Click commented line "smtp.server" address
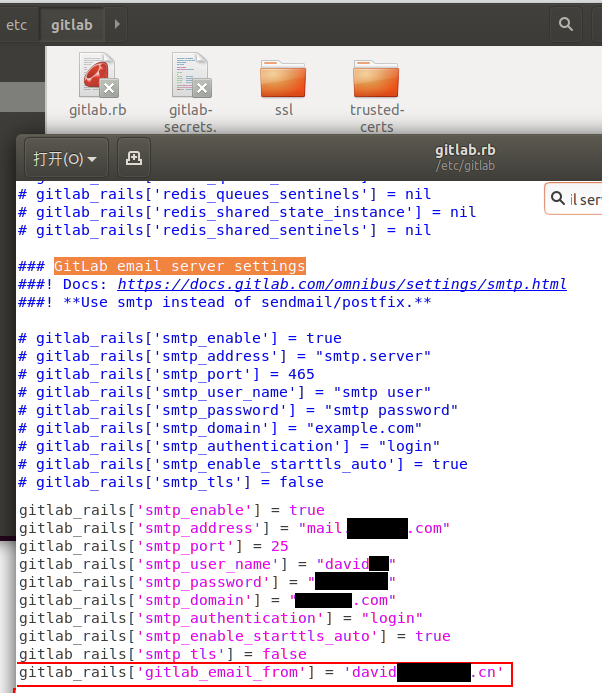The height and width of the screenshot is (693, 602). coord(224,356)
